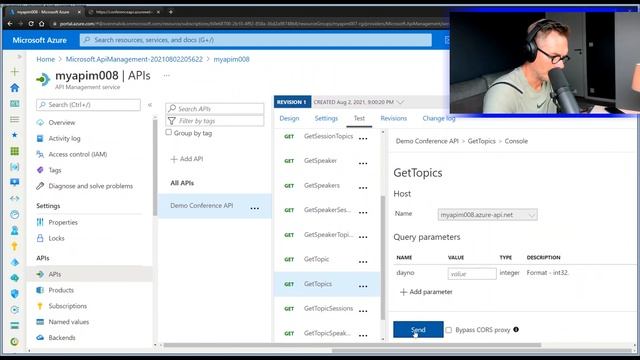Select the GetSessionTopics operation
640x360 pixels.
pyautogui.click(x=328, y=136)
